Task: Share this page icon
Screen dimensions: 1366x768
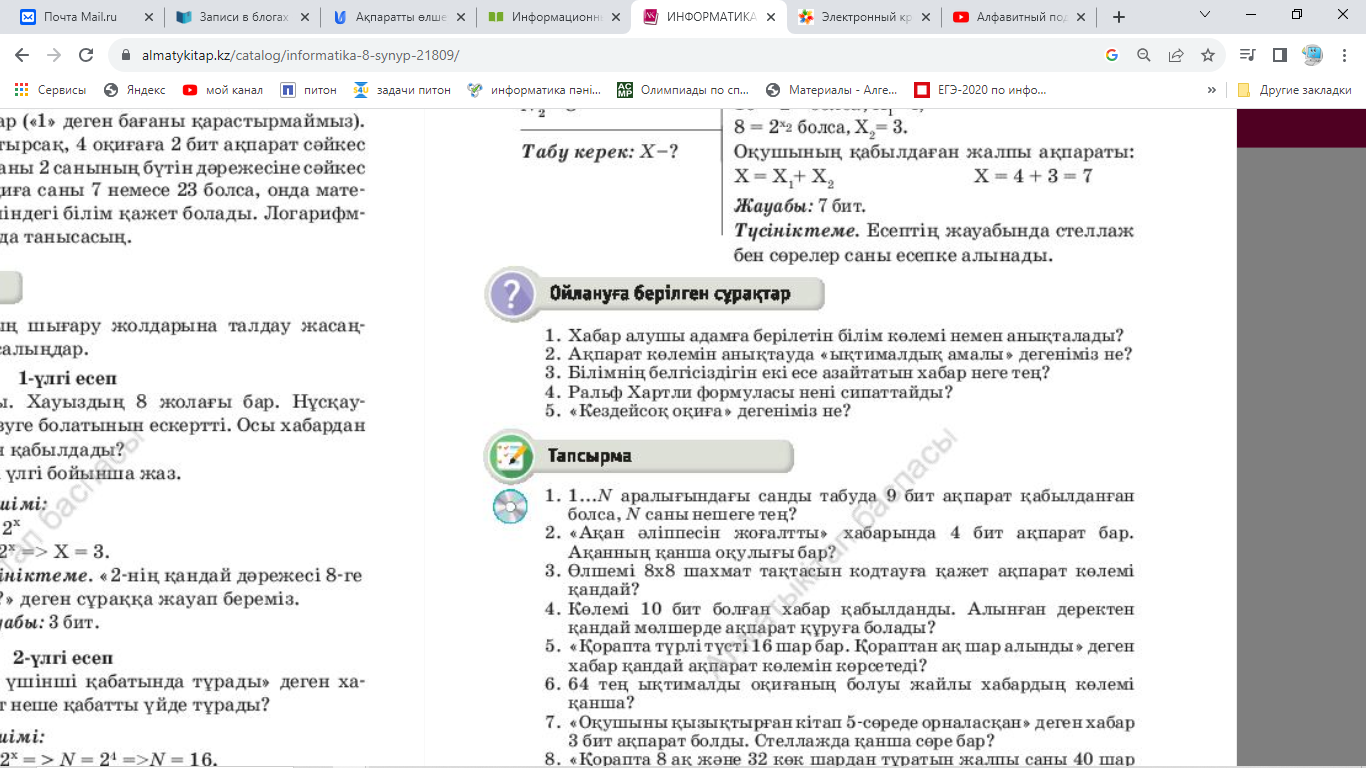Action: coord(1176,56)
